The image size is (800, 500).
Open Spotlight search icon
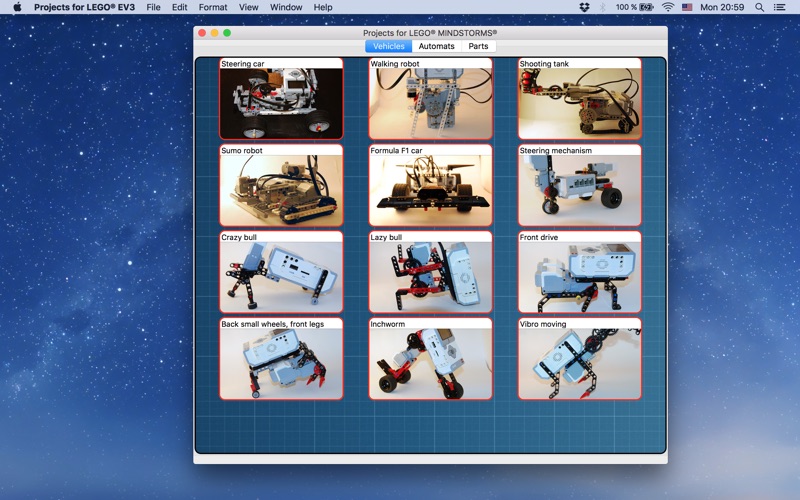[759, 7]
